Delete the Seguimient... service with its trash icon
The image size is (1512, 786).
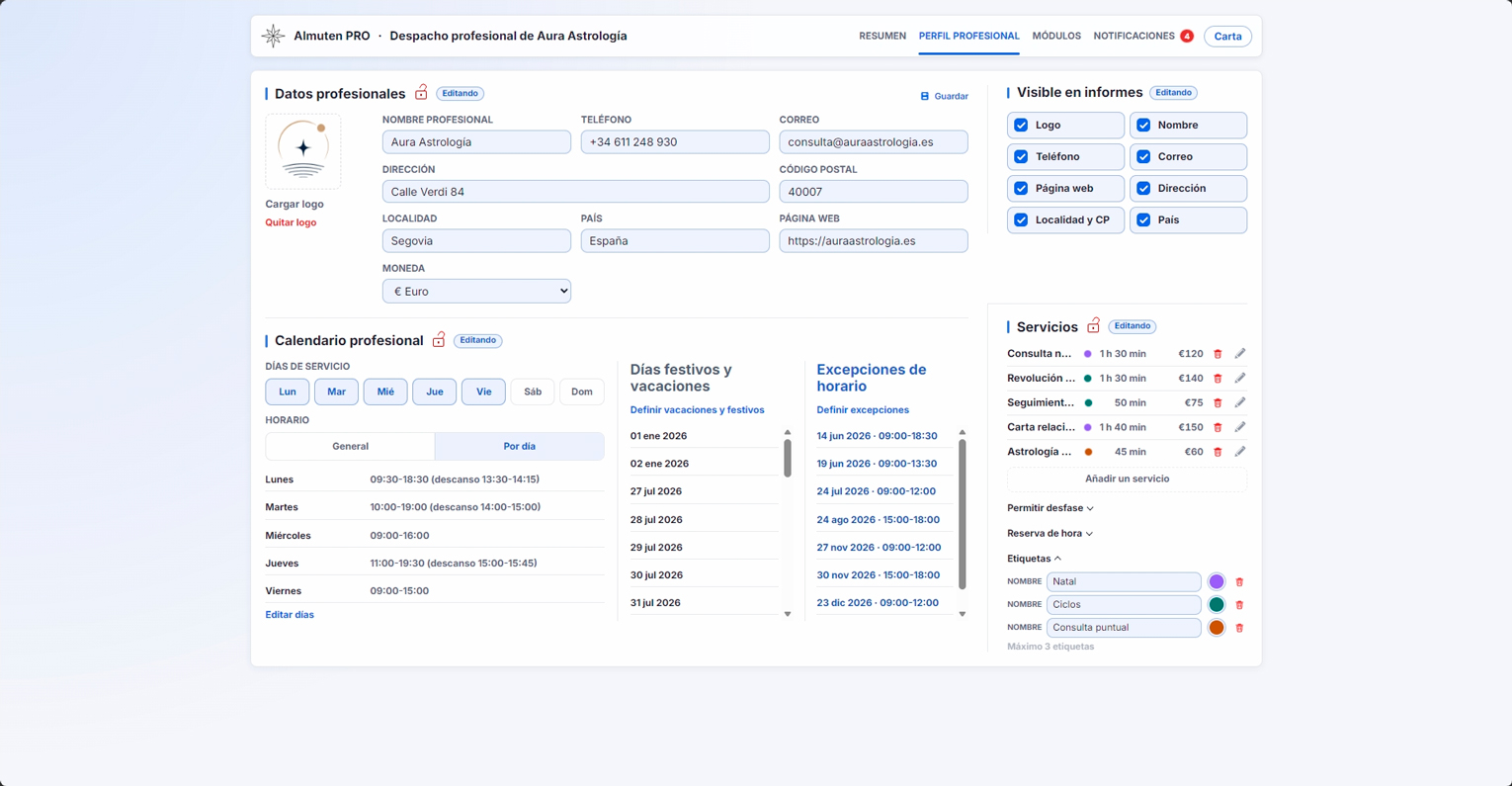pyautogui.click(x=1218, y=403)
